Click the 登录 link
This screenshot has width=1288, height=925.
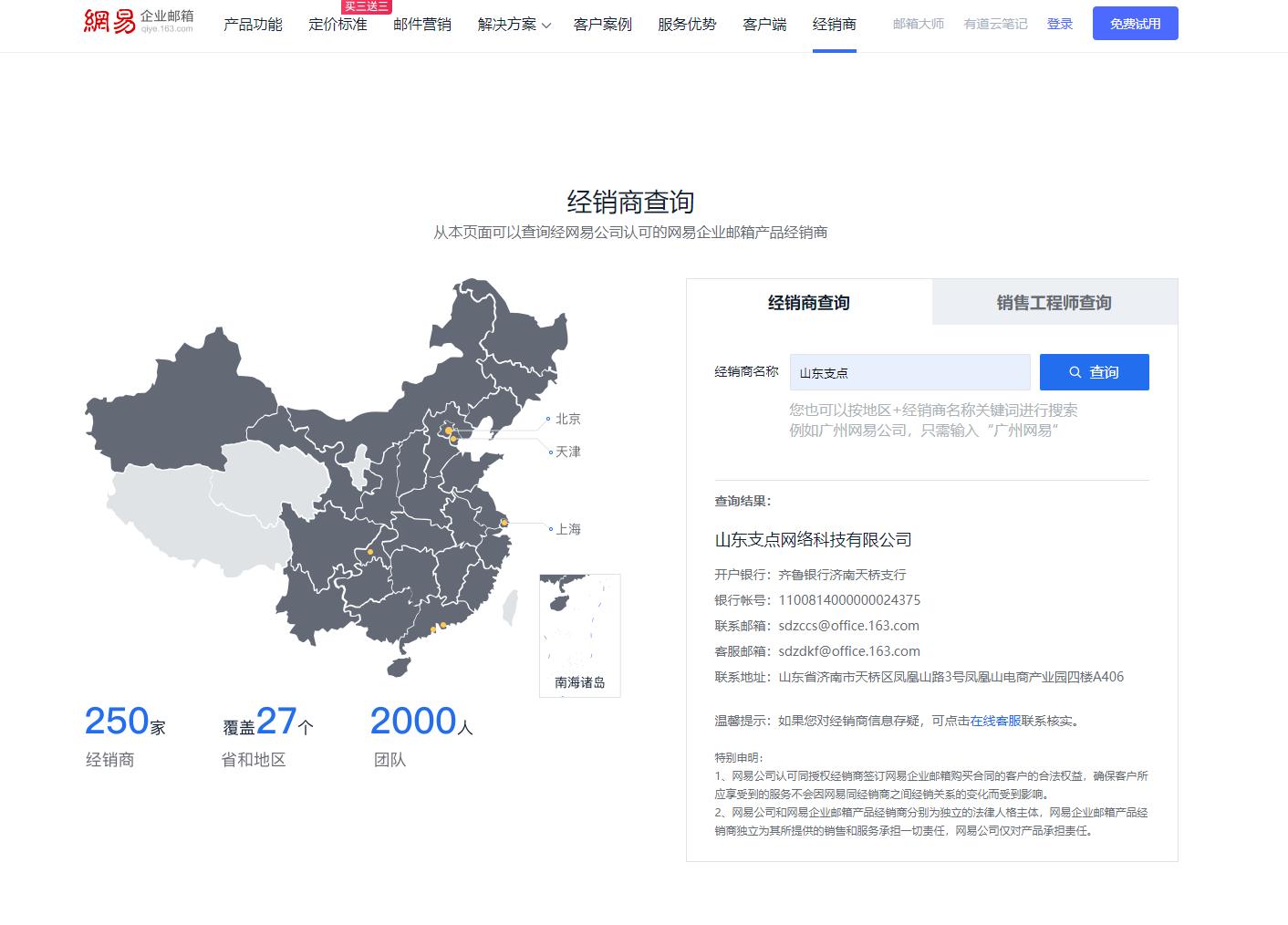pyautogui.click(x=1060, y=23)
